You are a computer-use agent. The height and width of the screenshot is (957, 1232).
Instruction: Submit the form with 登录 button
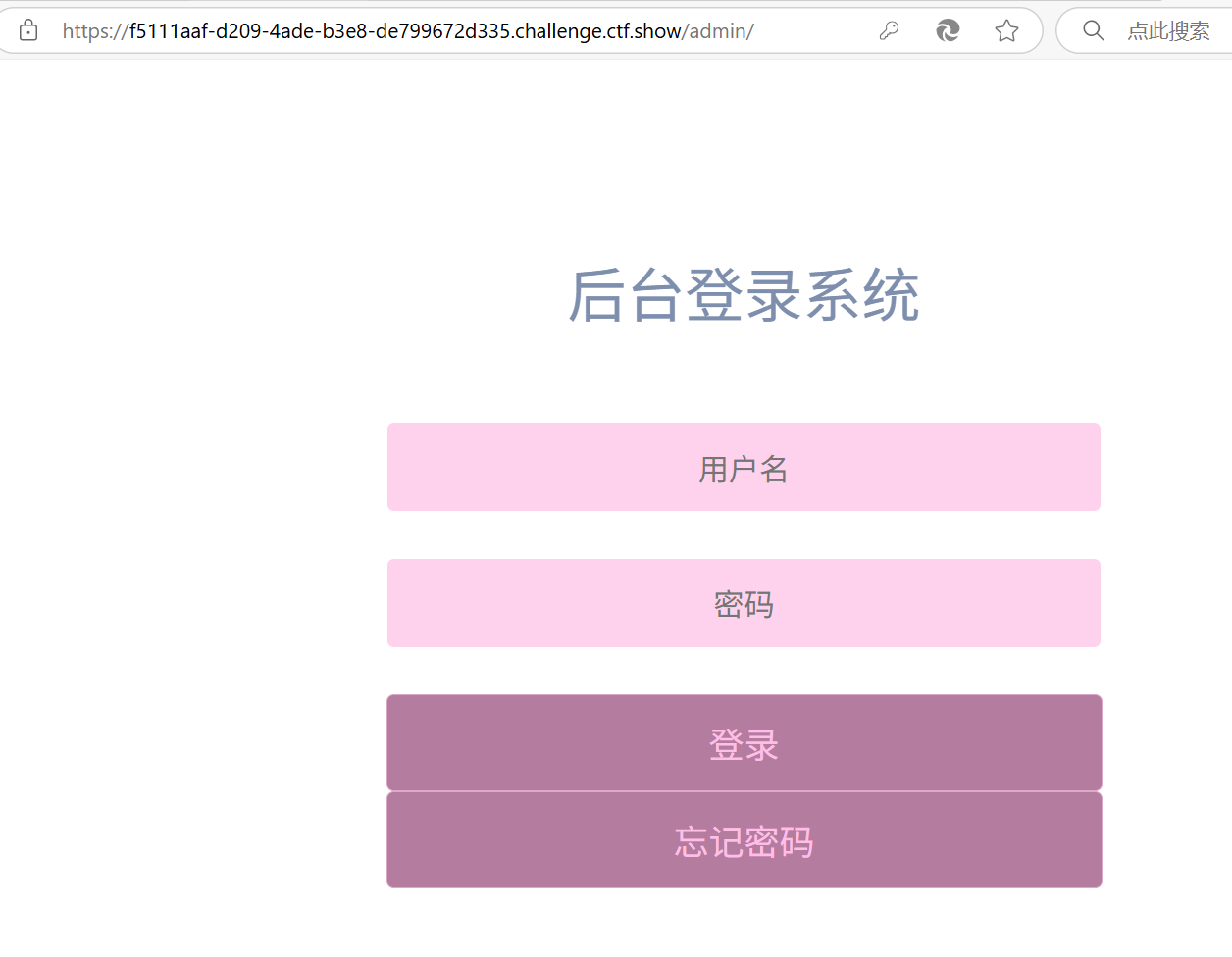pos(744,743)
